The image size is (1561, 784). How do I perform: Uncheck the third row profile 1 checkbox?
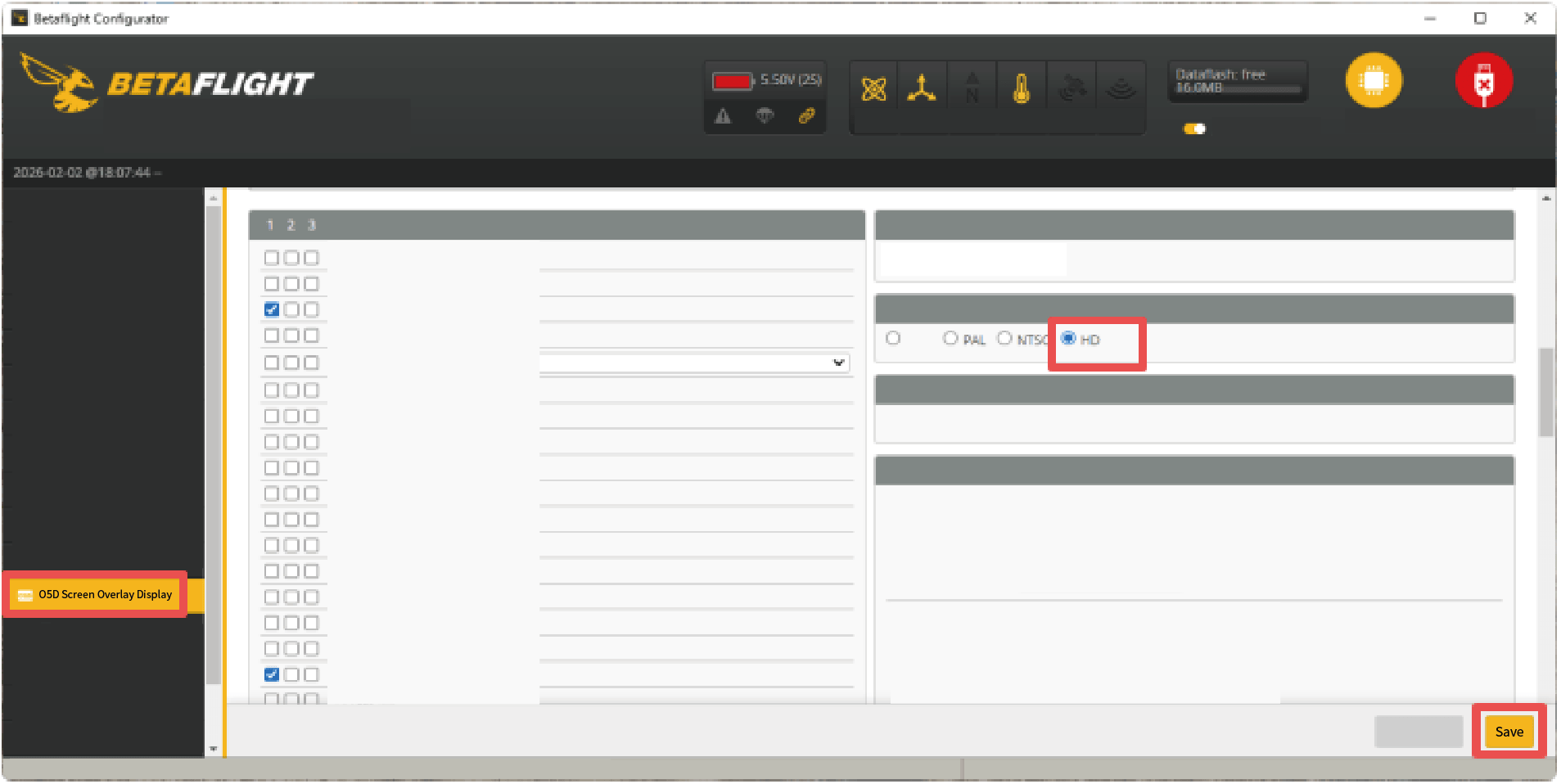272,309
